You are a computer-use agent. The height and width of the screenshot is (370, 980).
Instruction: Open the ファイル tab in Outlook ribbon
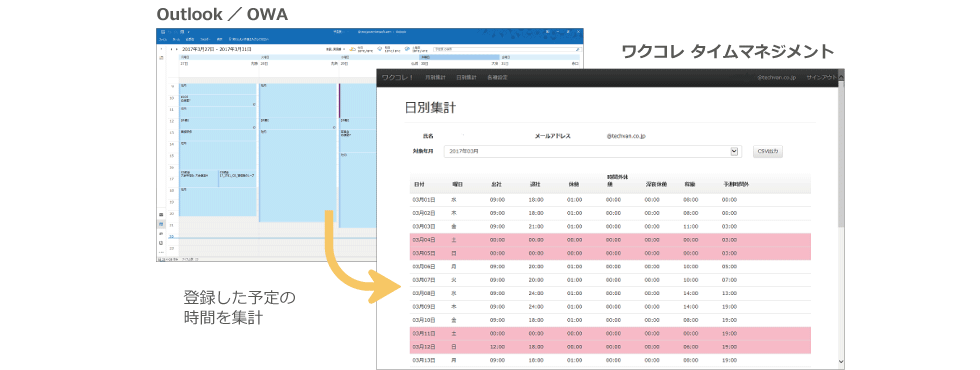pos(162,39)
